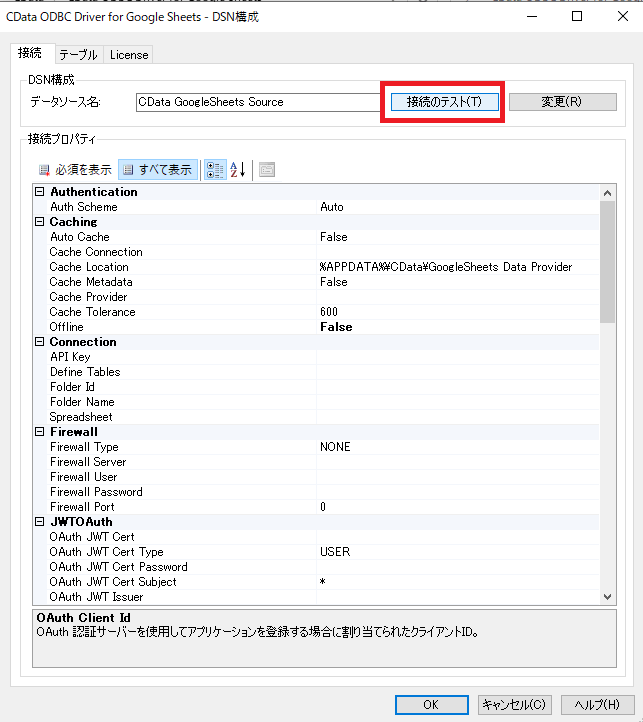Collapse the Firewall category
643x722 pixels.
click(40, 432)
